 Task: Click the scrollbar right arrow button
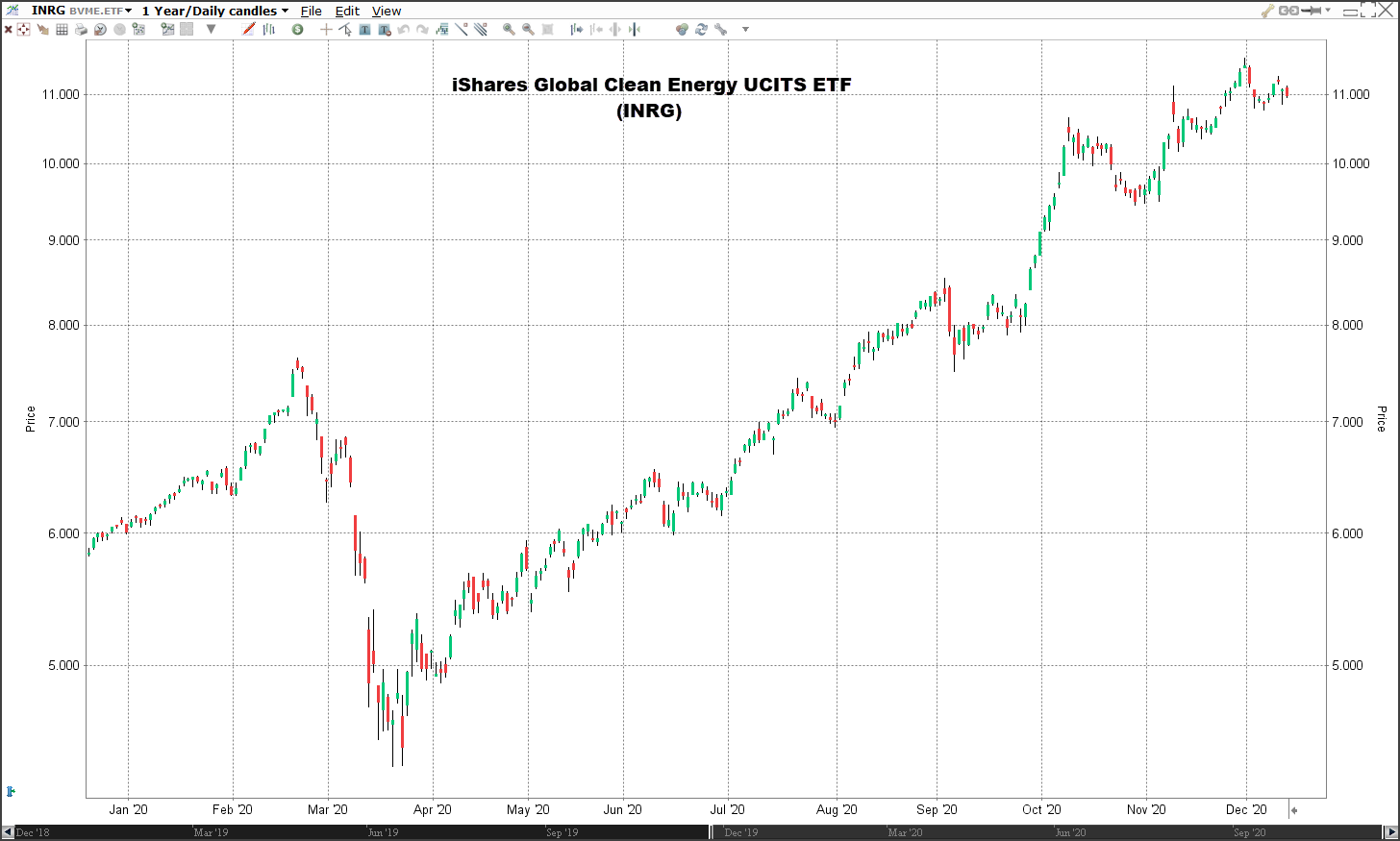pyautogui.click(x=1391, y=832)
